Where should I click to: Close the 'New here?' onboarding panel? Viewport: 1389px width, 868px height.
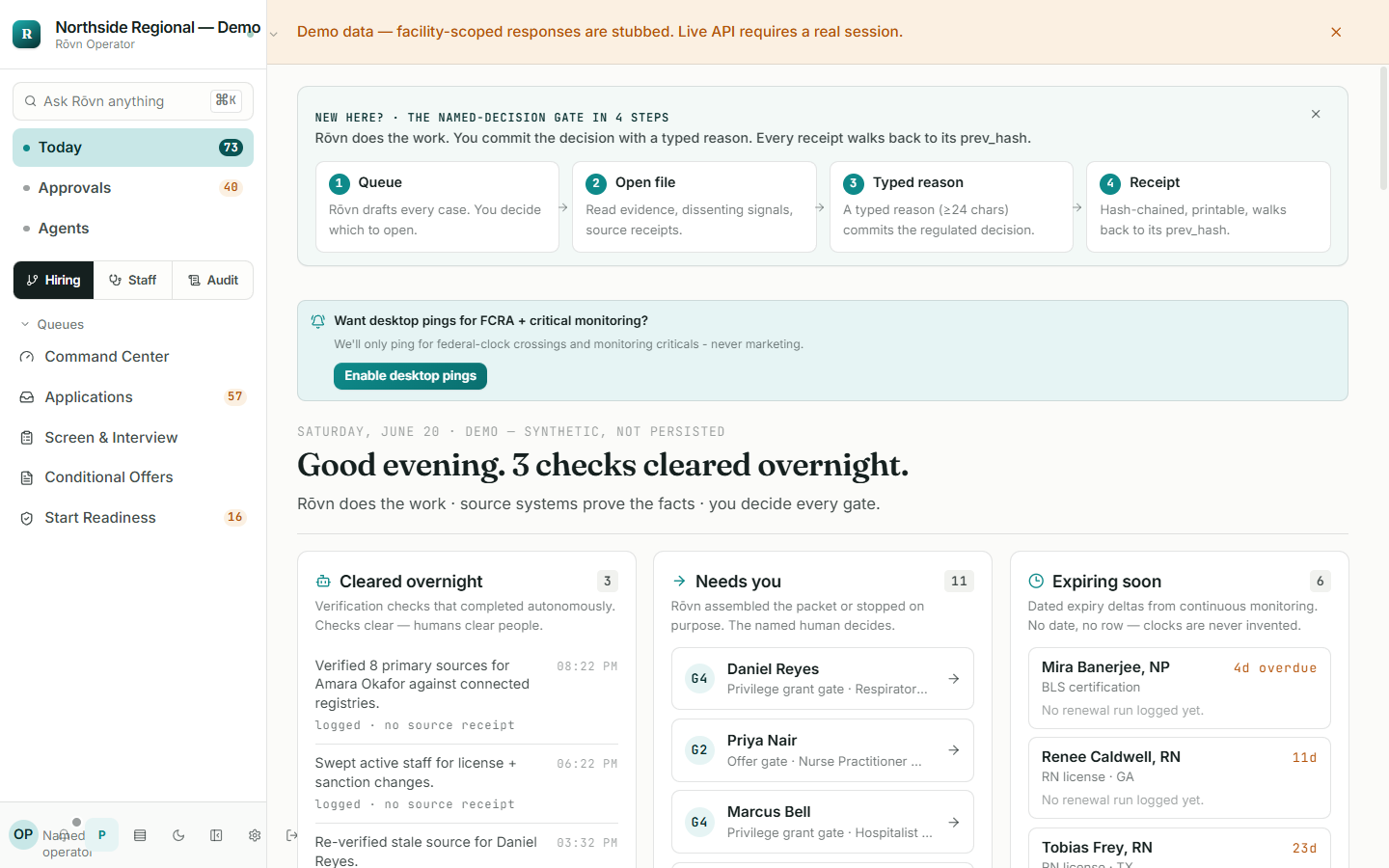[1316, 114]
